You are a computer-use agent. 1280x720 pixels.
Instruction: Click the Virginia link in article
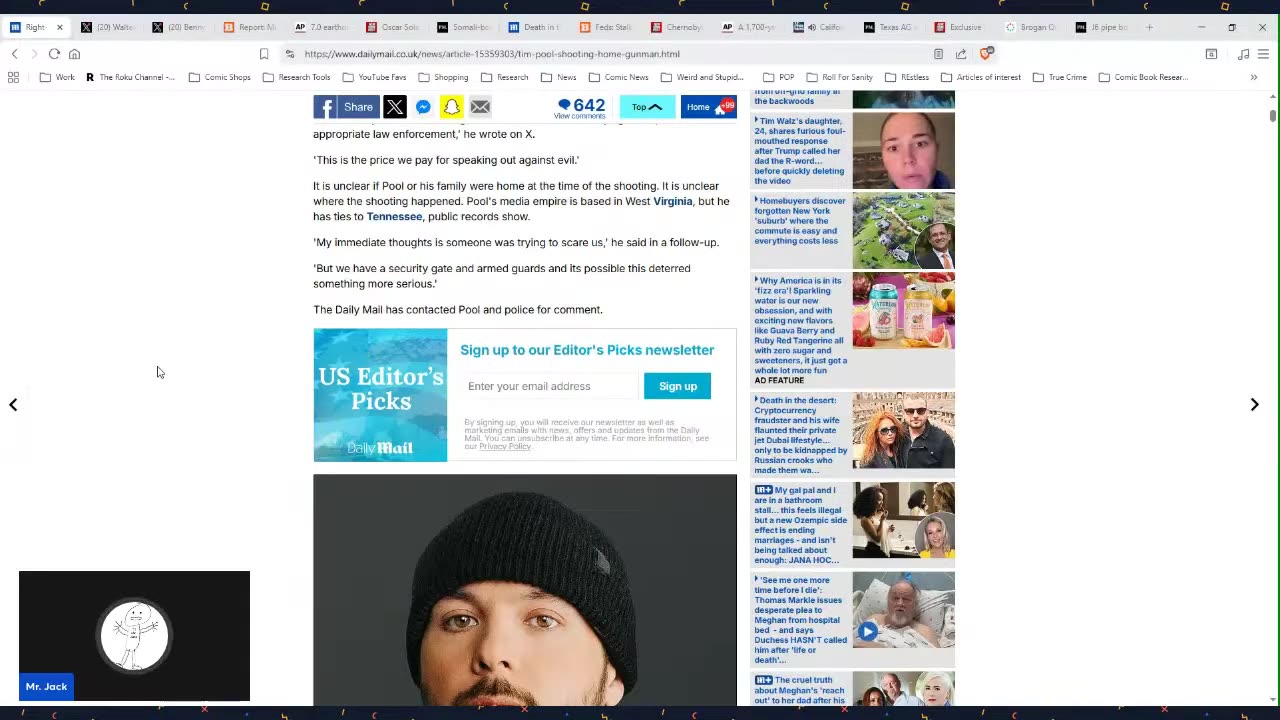tap(672, 201)
